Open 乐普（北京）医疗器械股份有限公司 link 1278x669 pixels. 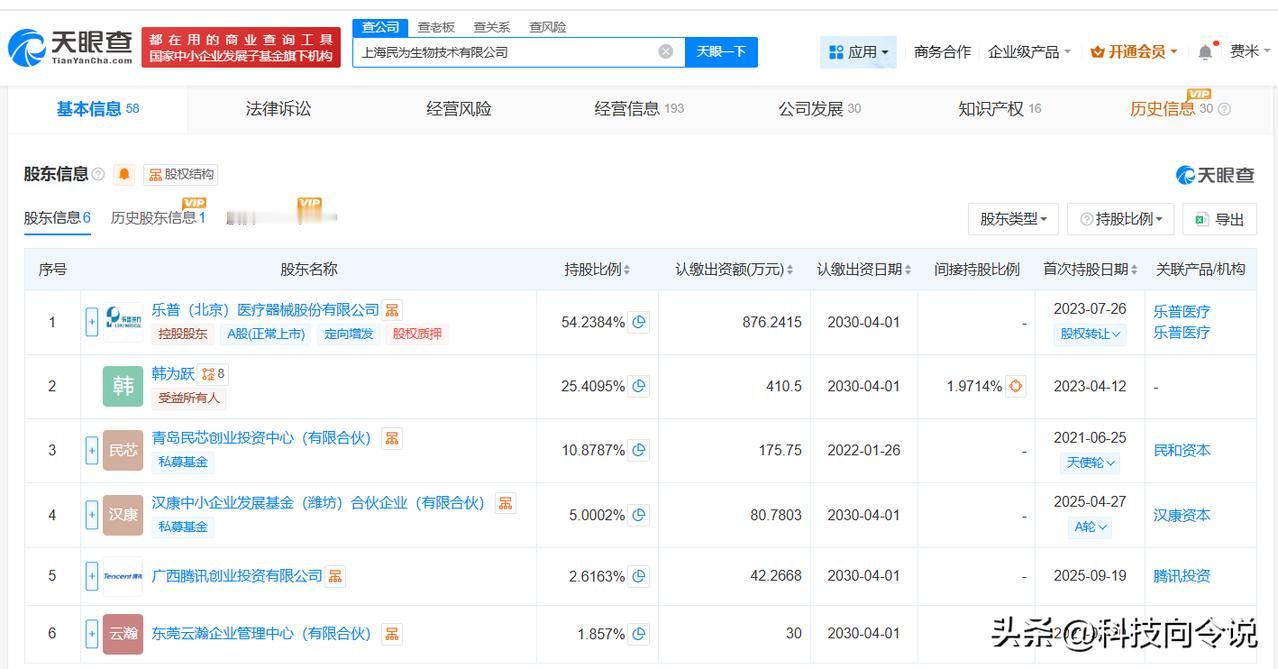[x=265, y=310]
